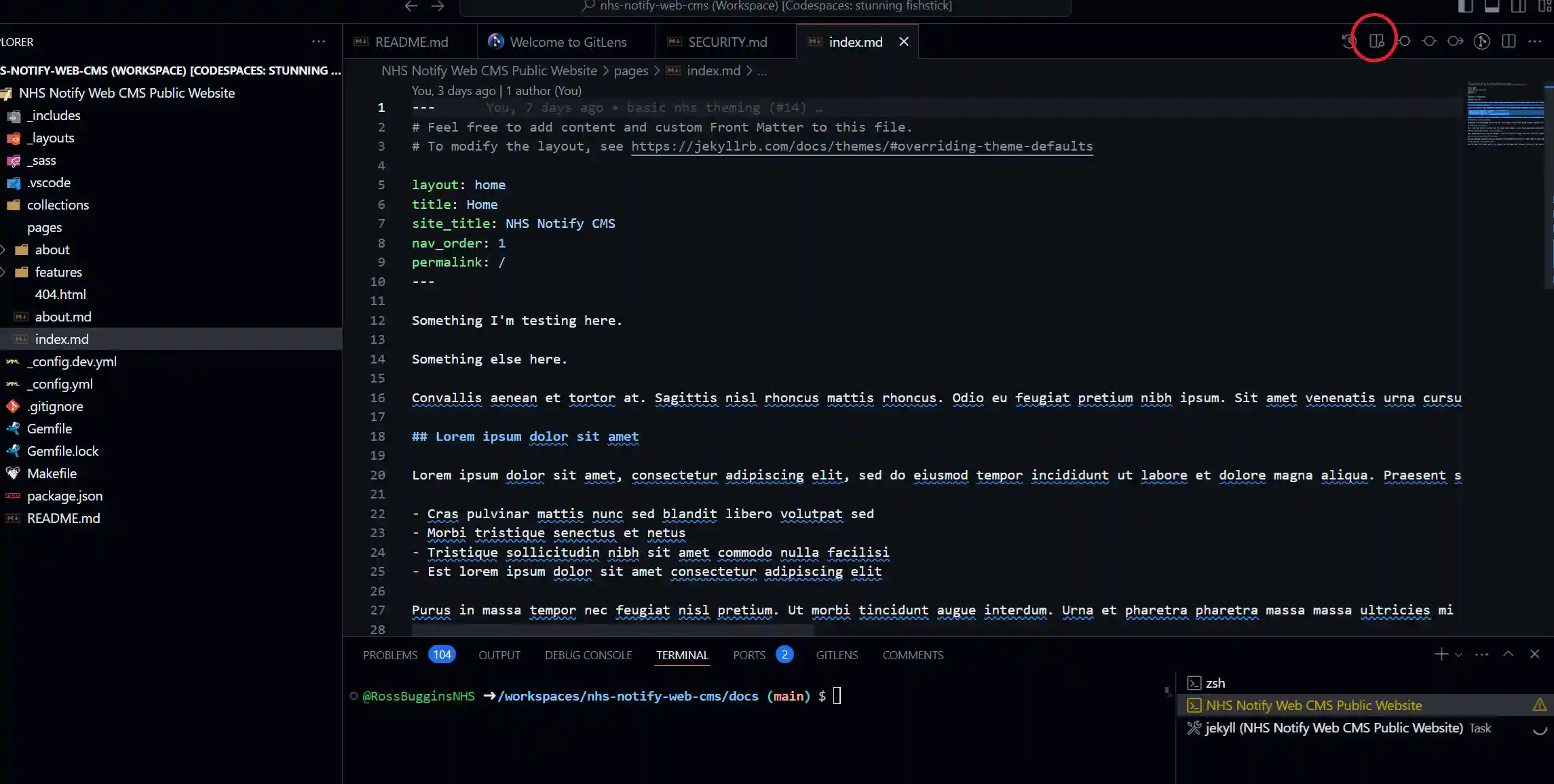Open the SECURITY.md editor tab

[x=727, y=42]
